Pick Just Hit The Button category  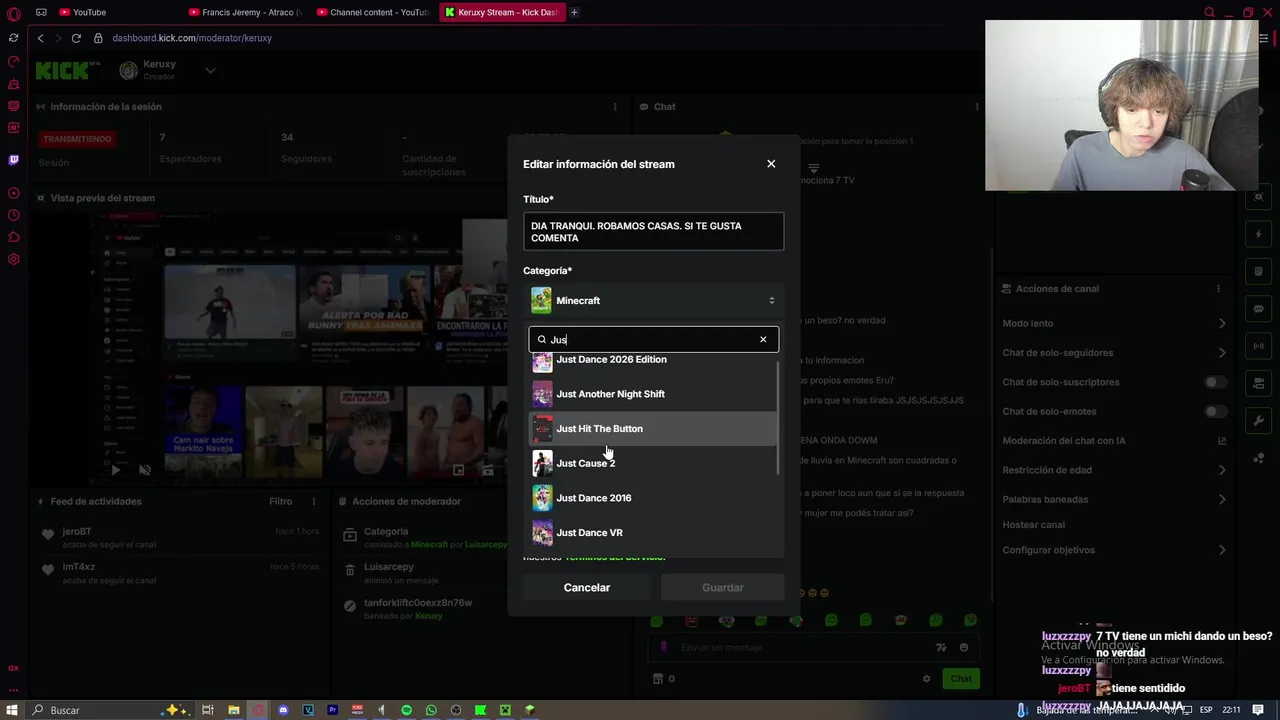[x=653, y=429]
